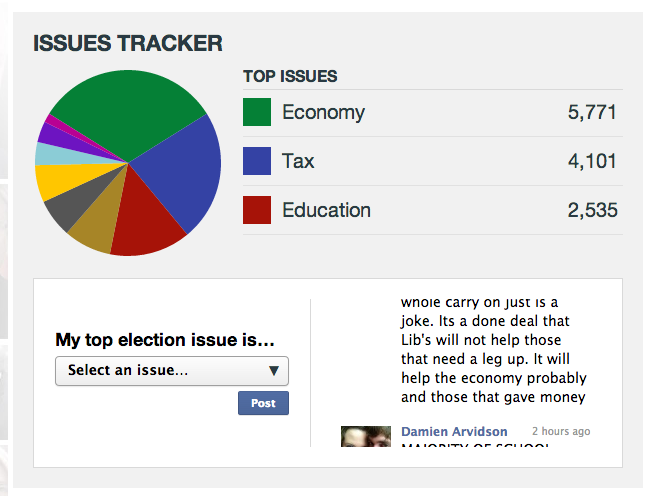Viewport: 655px width, 496px height.
Task: Click the green Economy color swatch
Action: point(257,113)
